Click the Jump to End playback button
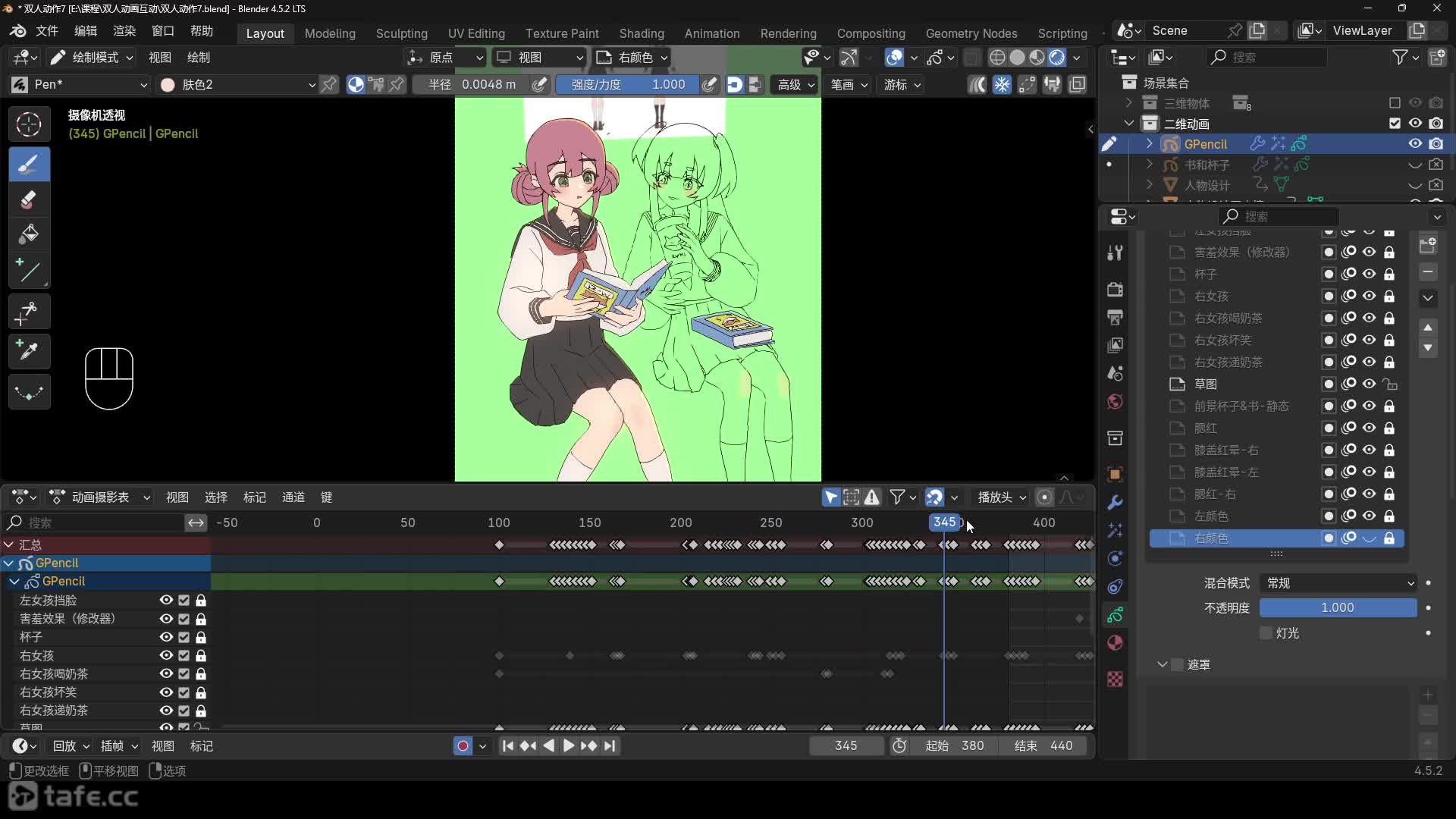1456x819 pixels. 610,746
